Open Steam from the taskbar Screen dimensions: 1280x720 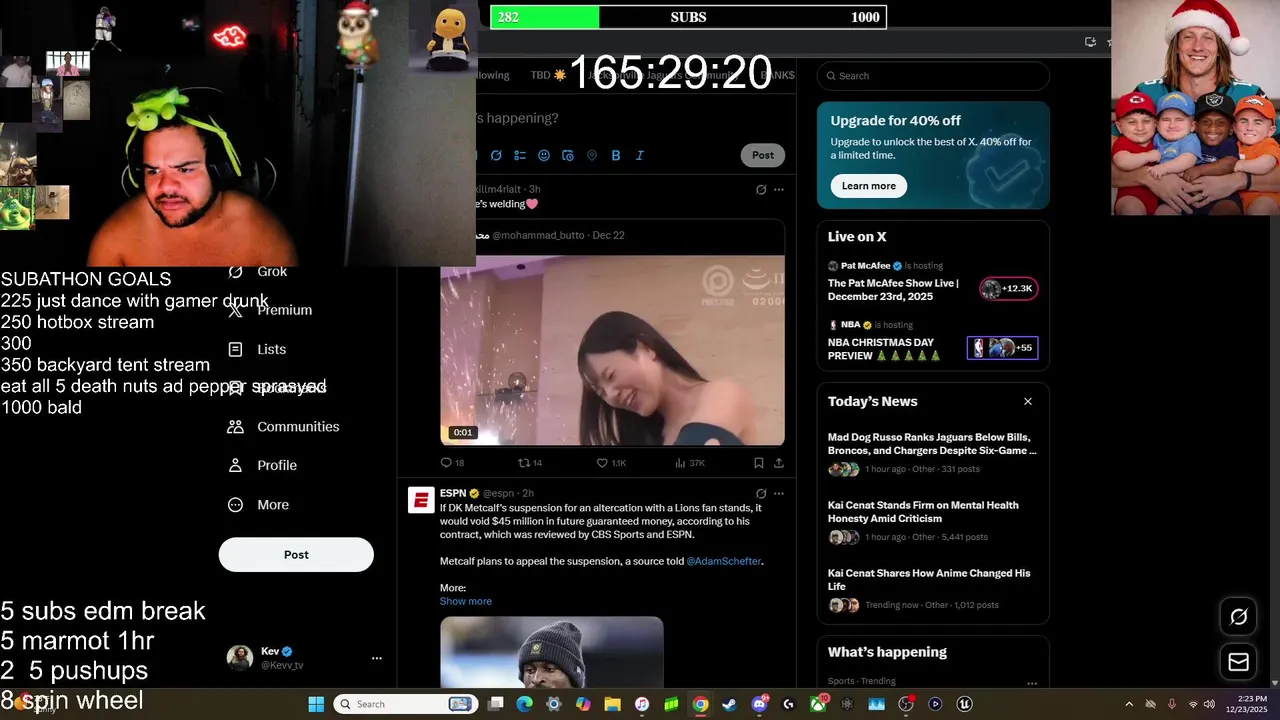pyautogui.click(x=729, y=704)
